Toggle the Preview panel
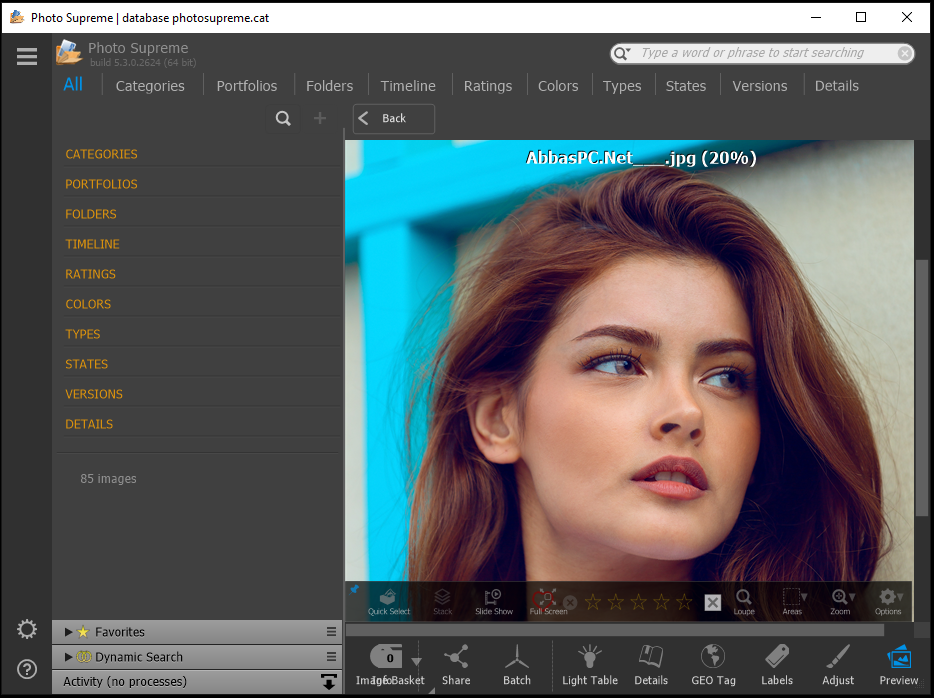934x698 pixels. click(898, 665)
